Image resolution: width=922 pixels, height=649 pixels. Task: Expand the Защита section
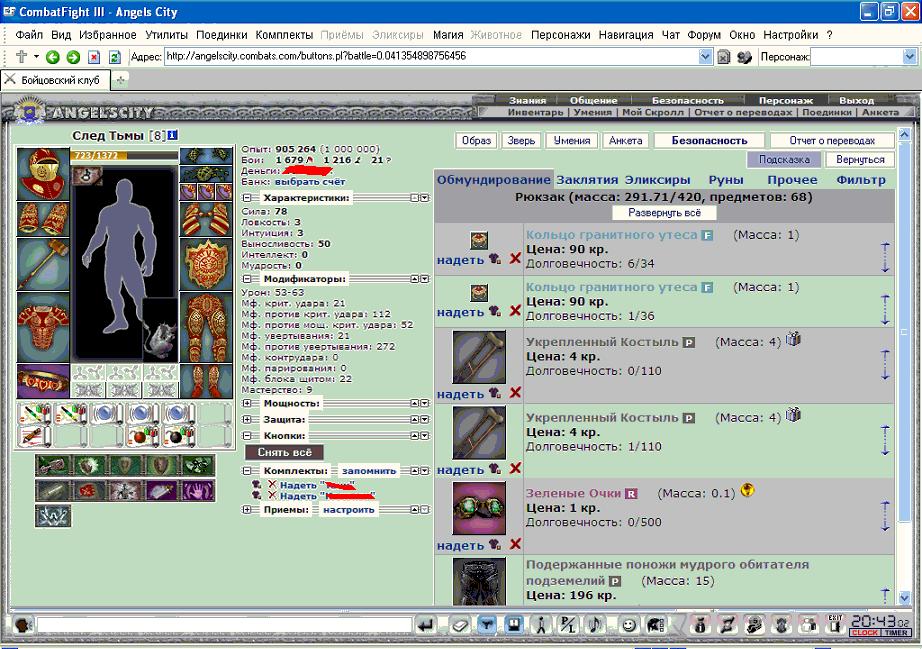[248, 420]
